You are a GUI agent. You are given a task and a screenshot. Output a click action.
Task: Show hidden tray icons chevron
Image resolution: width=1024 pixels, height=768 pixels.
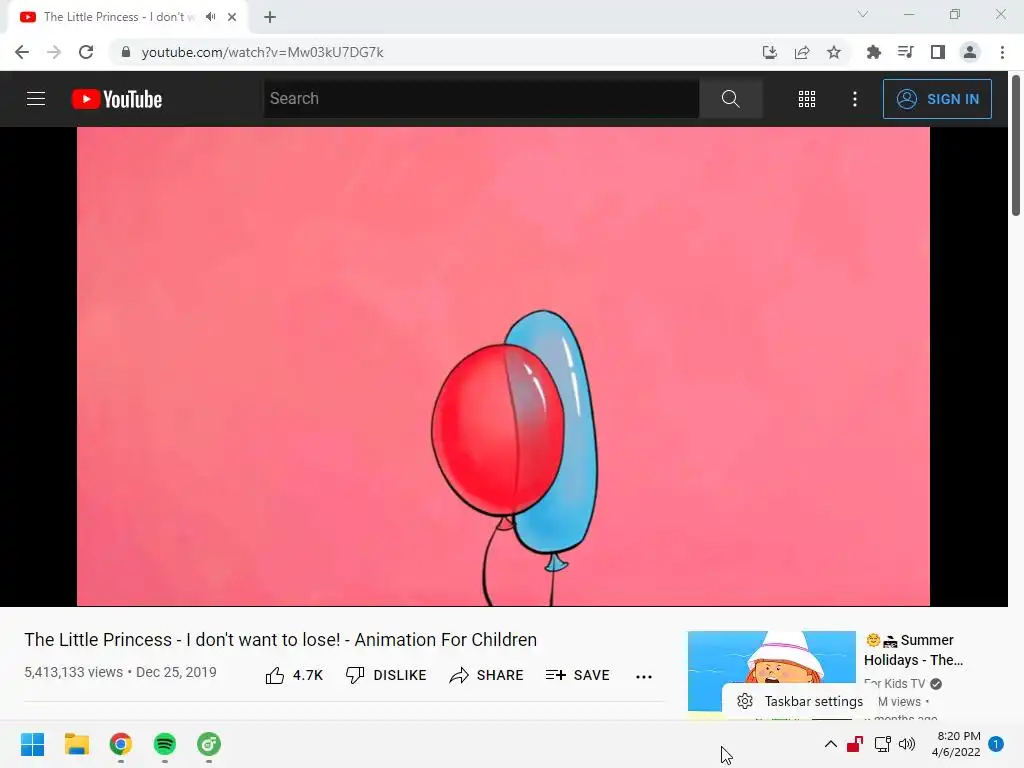point(831,744)
